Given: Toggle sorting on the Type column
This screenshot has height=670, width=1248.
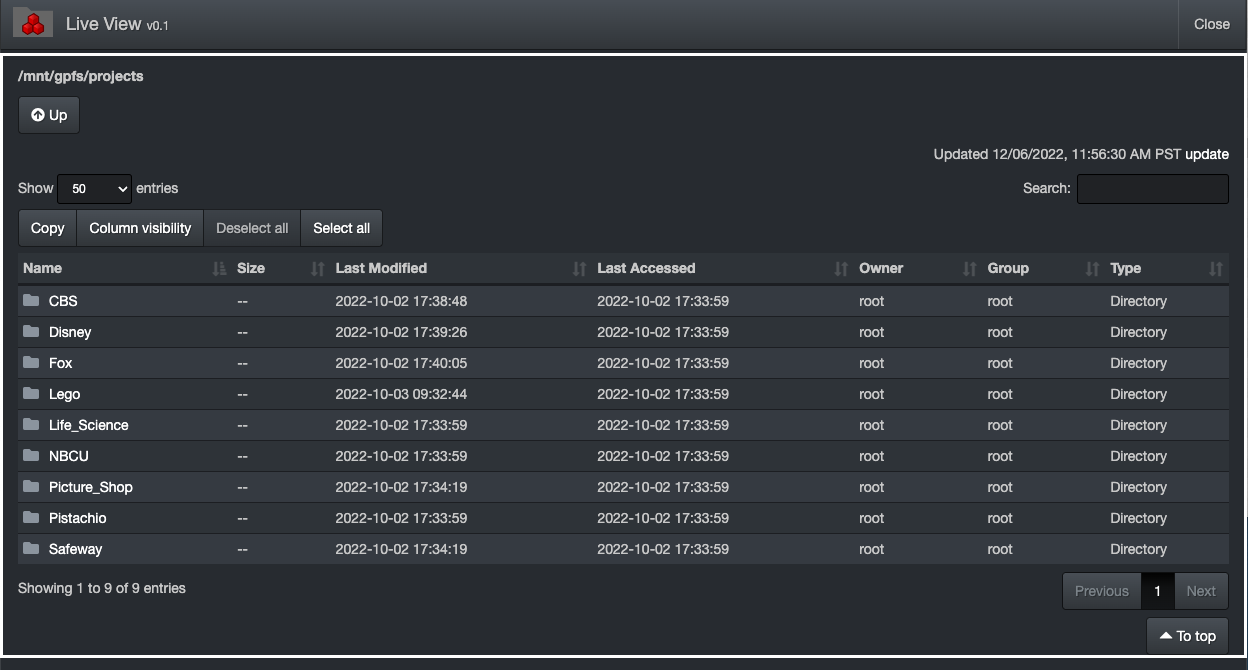Looking at the screenshot, I should coord(1216,268).
